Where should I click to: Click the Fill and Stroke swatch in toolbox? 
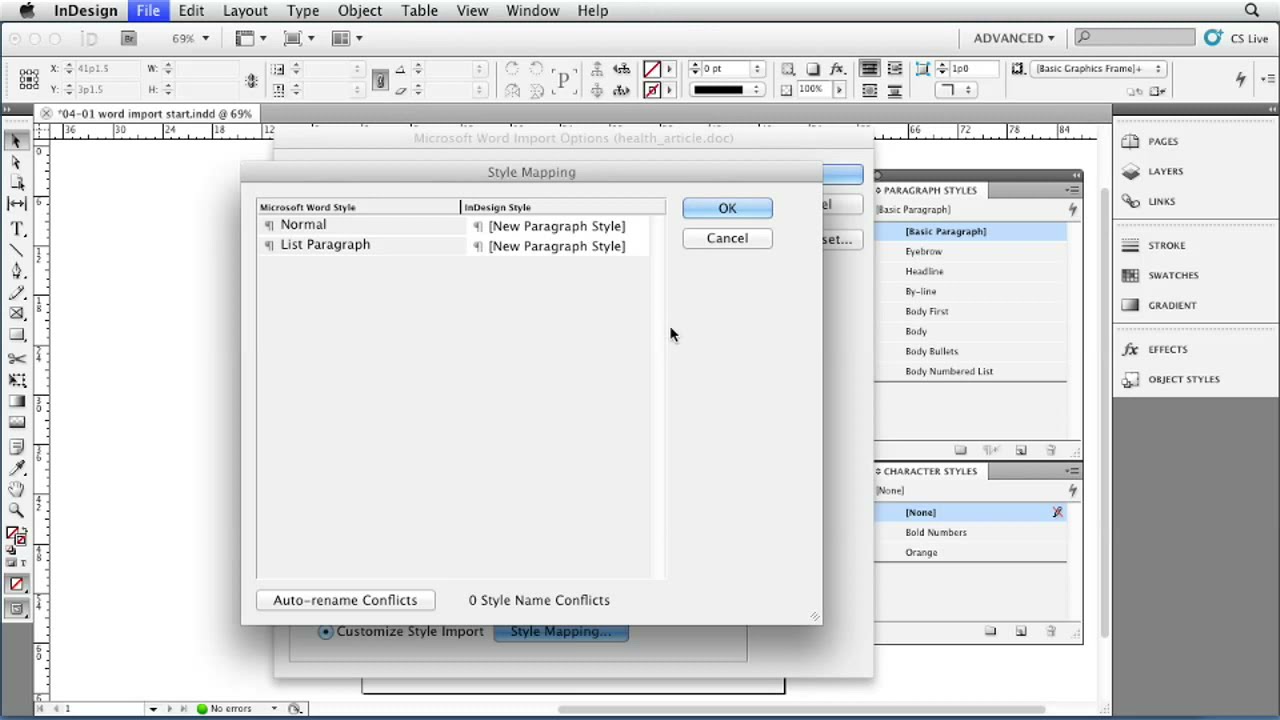(16, 537)
